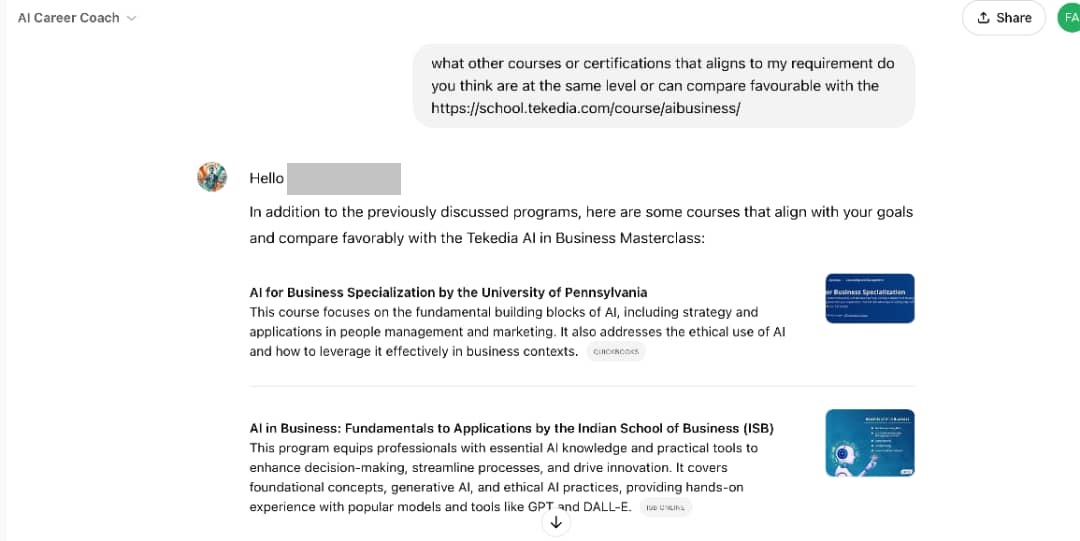Click the source chip after 'DALL-E.'
The image size is (1080, 541).
tap(665, 508)
